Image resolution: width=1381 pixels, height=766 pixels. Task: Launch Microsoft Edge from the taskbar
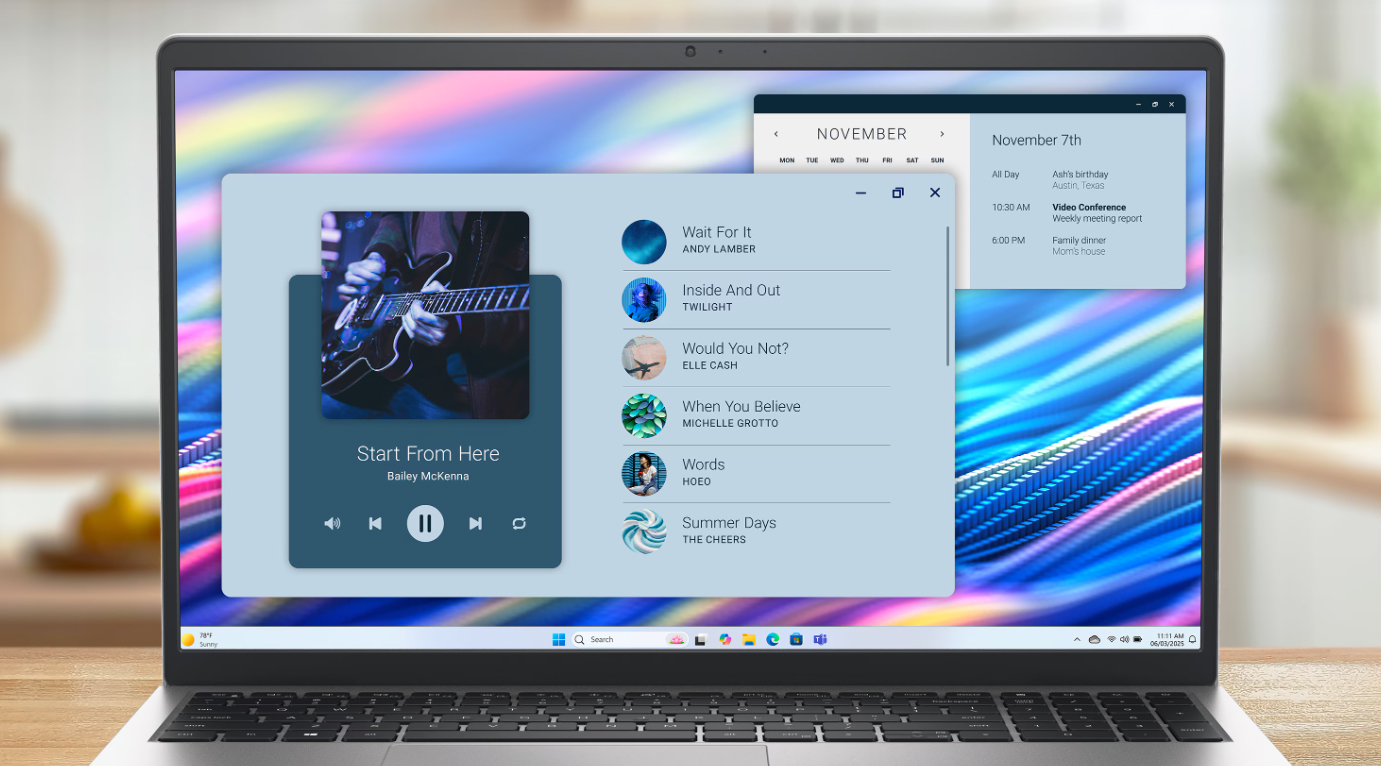coord(772,640)
